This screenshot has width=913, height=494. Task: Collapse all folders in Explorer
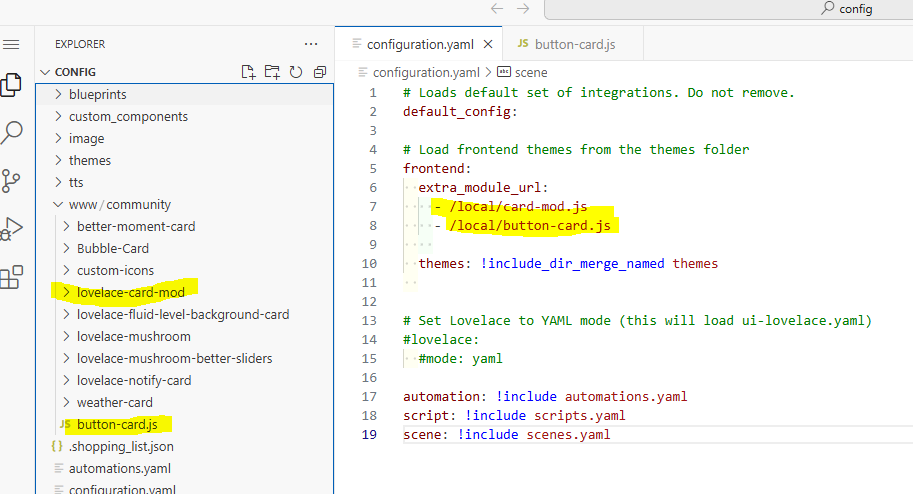tap(320, 72)
